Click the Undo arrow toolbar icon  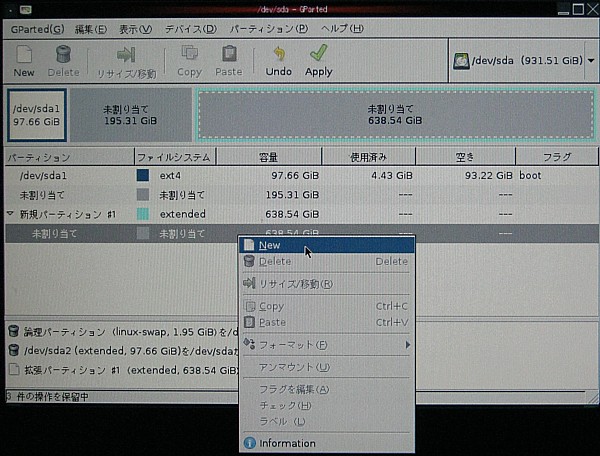coord(279,54)
